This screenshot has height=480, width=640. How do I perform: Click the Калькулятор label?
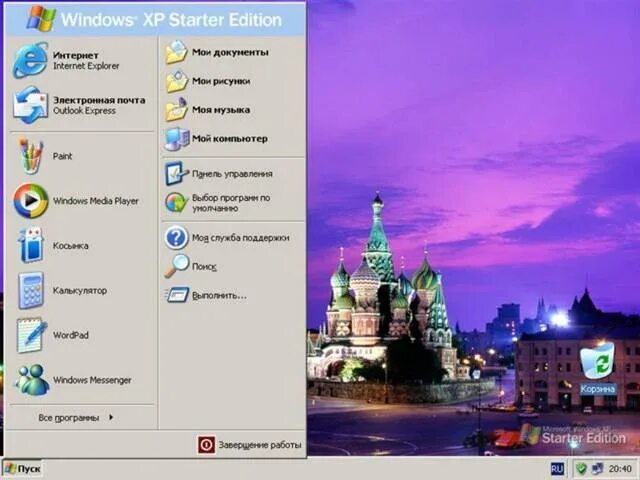point(80,291)
